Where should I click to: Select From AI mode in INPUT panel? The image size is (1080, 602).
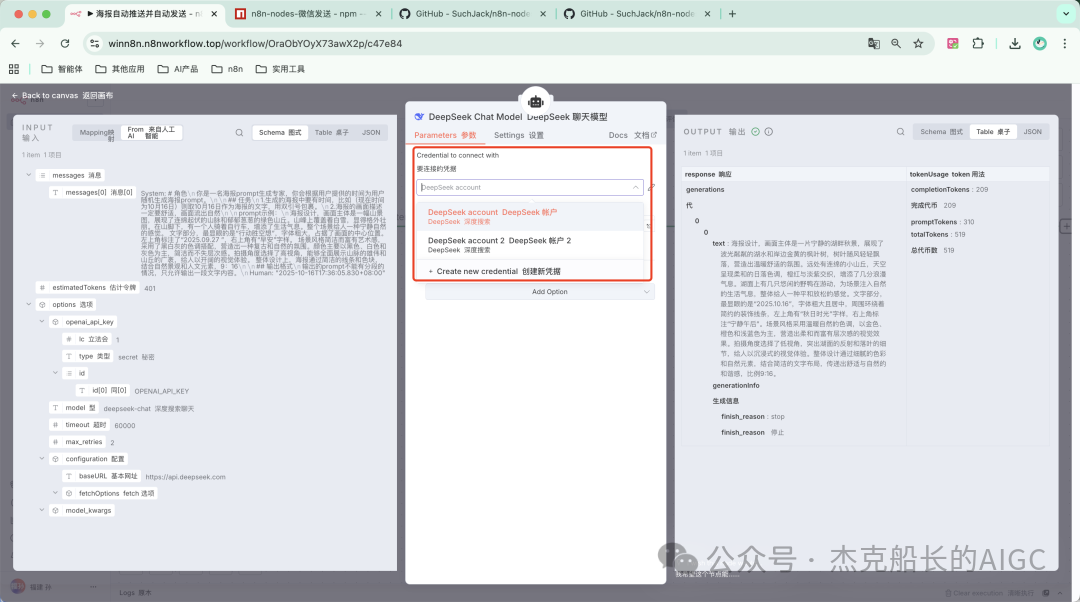pyautogui.click(x=151, y=133)
